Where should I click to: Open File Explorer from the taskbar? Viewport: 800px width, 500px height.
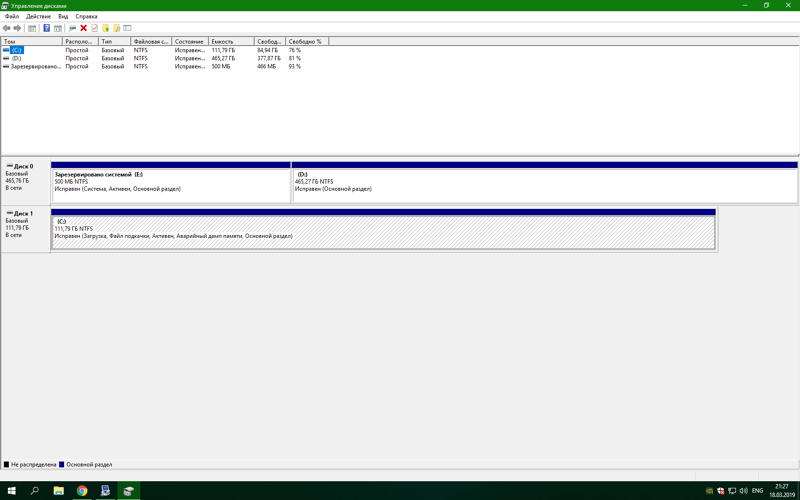pyautogui.click(x=58, y=491)
